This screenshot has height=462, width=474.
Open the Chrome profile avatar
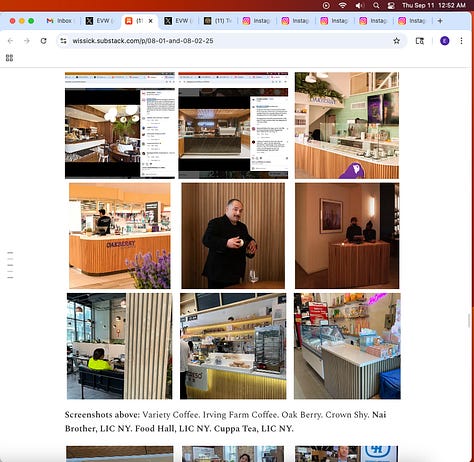pyautogui.click(x=445, y=41)
